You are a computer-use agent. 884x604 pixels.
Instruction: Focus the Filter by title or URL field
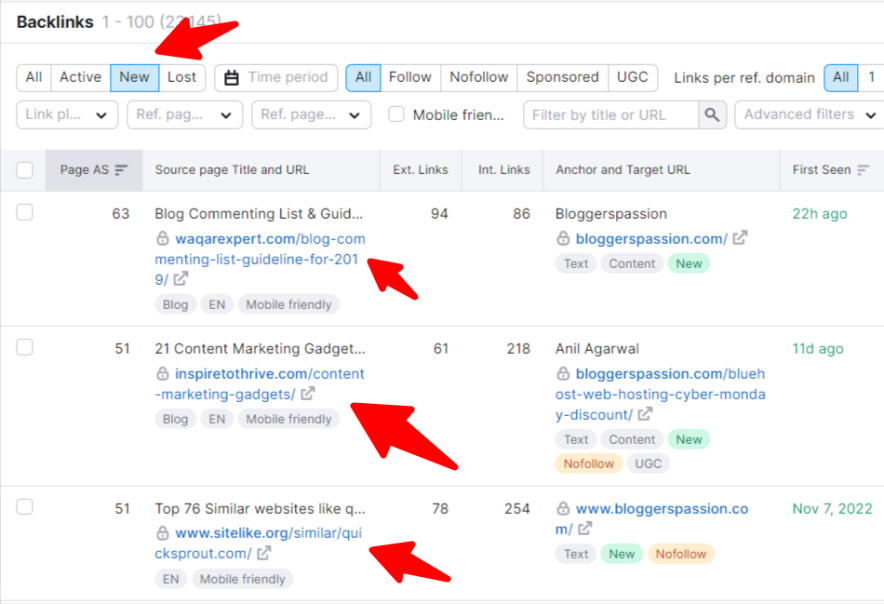[611, 115]
